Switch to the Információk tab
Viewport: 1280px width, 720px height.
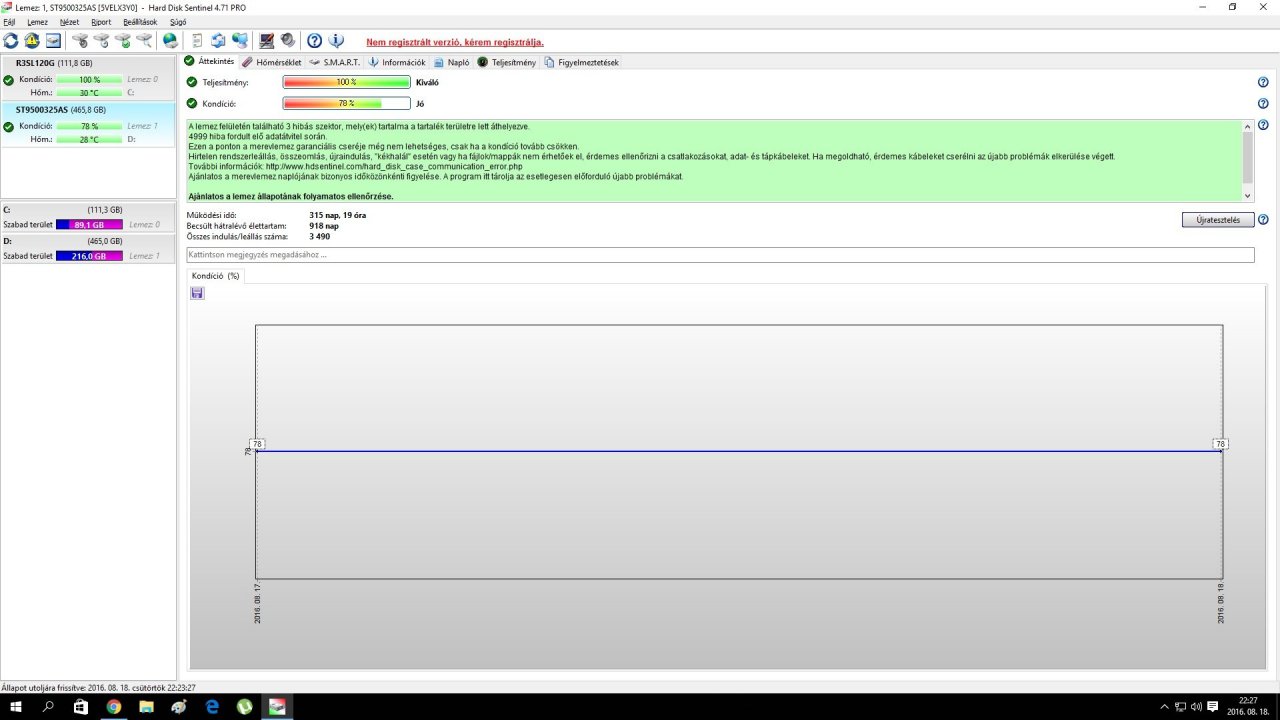click(x=397, y=62)
